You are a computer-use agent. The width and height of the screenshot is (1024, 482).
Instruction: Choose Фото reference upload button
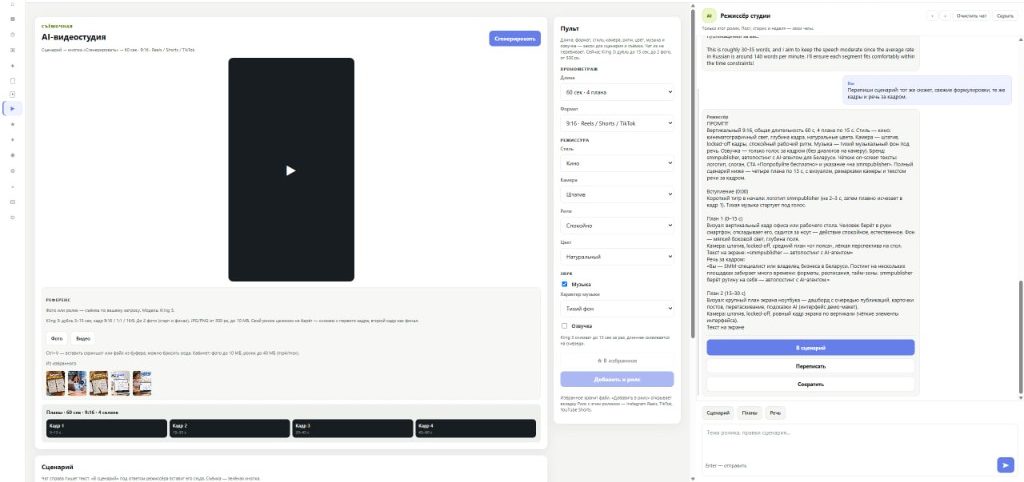57,339
